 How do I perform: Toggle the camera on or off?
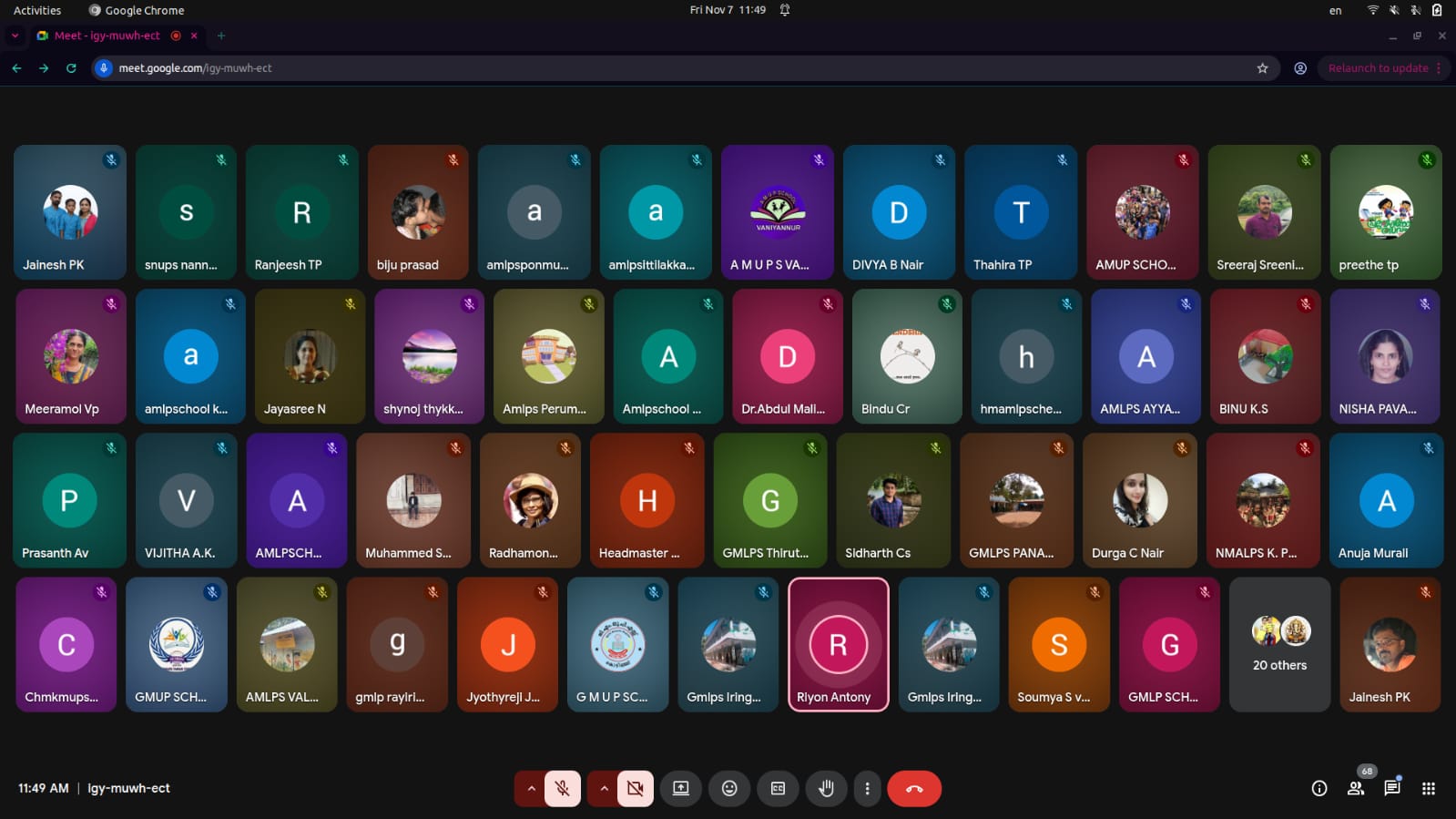coord(636,789)
